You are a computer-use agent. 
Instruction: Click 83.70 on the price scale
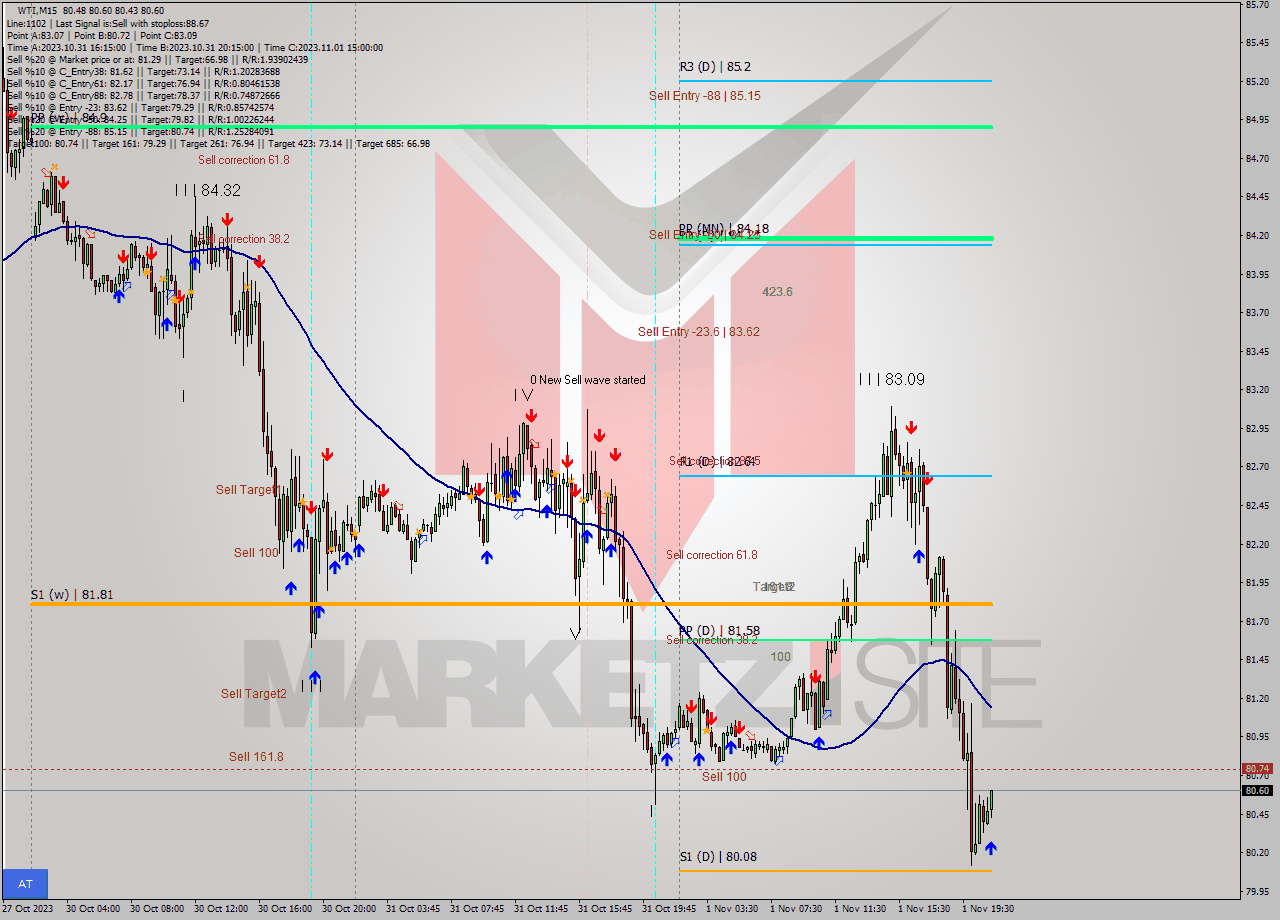(1257, 312)
